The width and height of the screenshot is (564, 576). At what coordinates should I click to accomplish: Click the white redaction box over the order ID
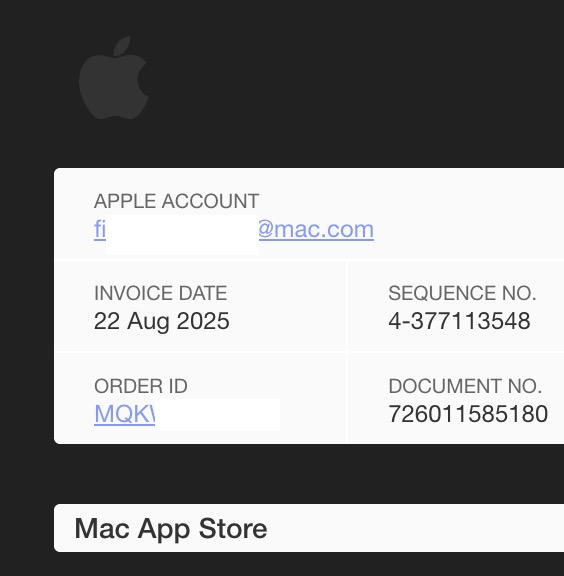(x=217, y=415)
